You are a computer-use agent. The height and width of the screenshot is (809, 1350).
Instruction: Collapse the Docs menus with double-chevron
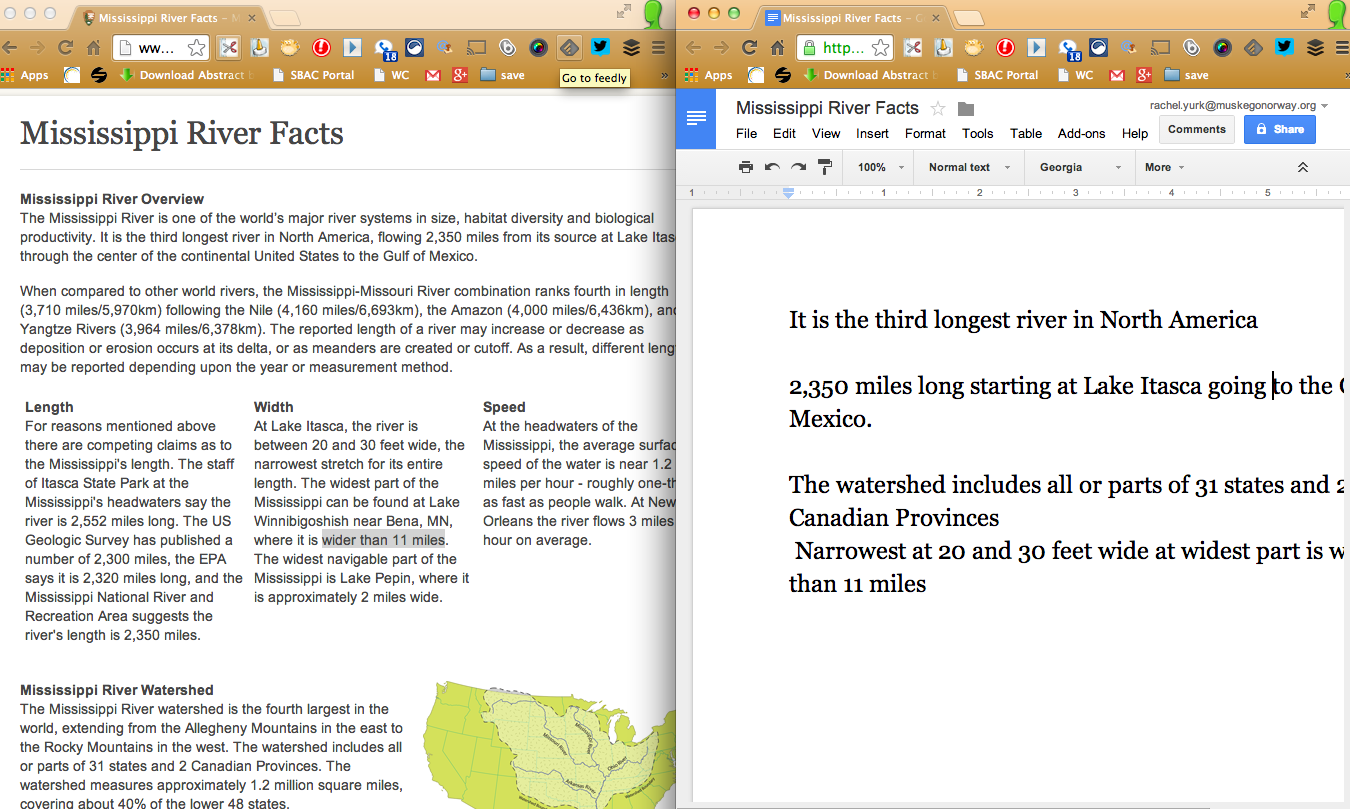pos(1302,167)
